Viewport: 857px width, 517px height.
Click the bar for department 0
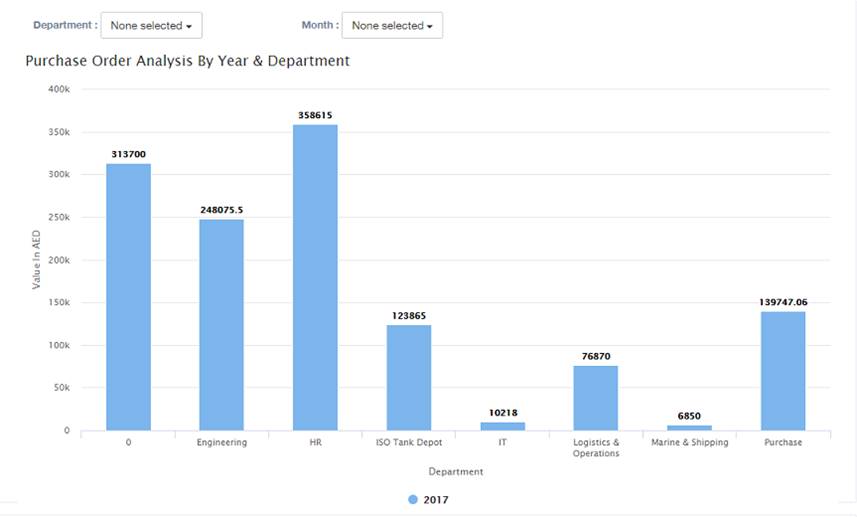128,297
